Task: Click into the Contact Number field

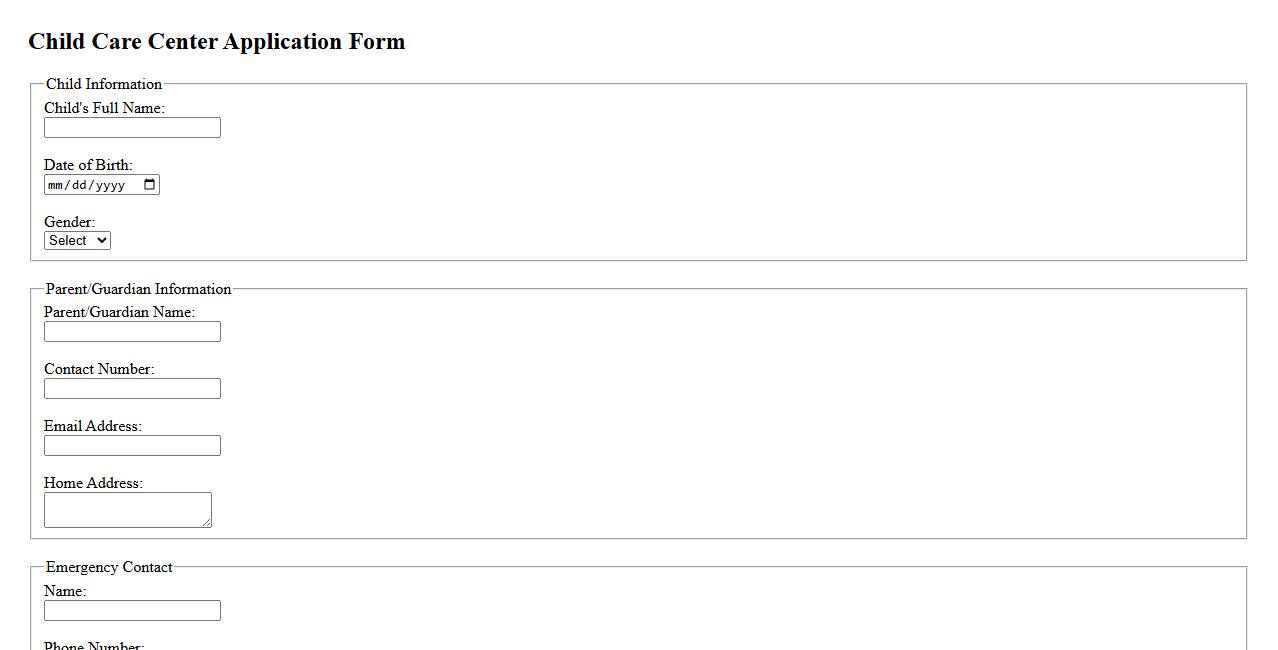Action: [x=132, y=389]
